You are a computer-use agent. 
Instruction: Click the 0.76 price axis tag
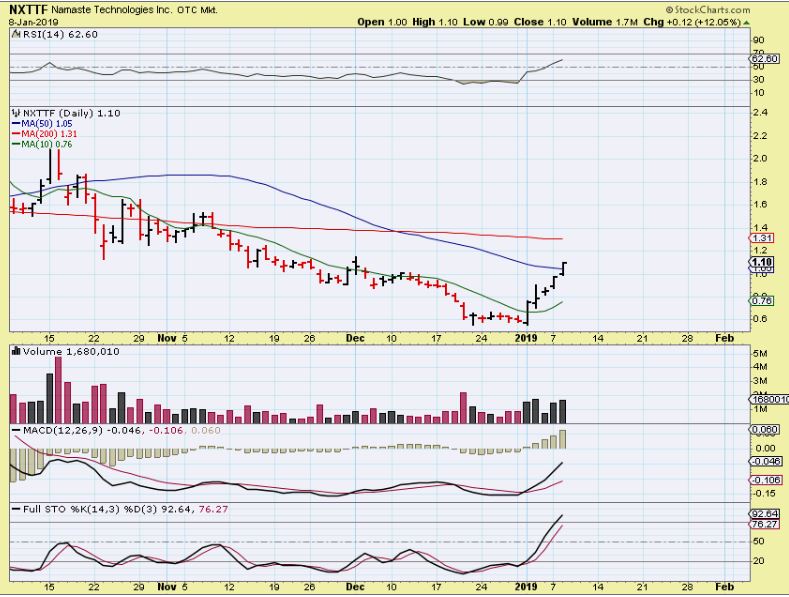(762, 301)
